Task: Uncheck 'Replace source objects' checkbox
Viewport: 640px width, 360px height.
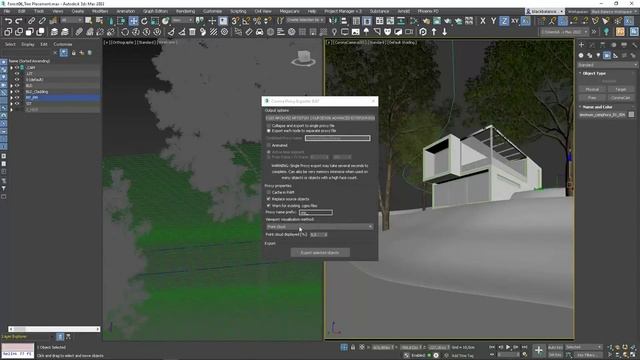Action: [269, 199]
